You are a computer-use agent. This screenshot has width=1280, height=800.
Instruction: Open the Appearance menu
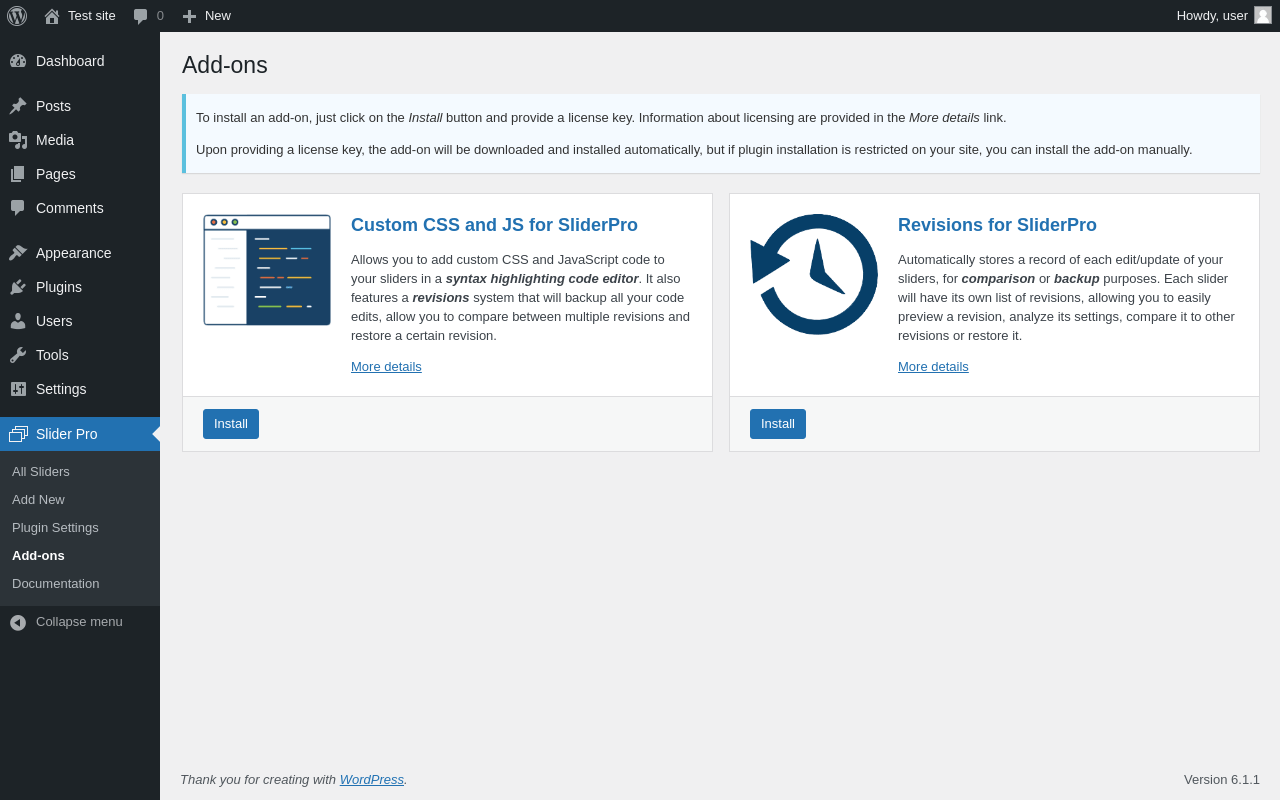(x=80, y=253)
